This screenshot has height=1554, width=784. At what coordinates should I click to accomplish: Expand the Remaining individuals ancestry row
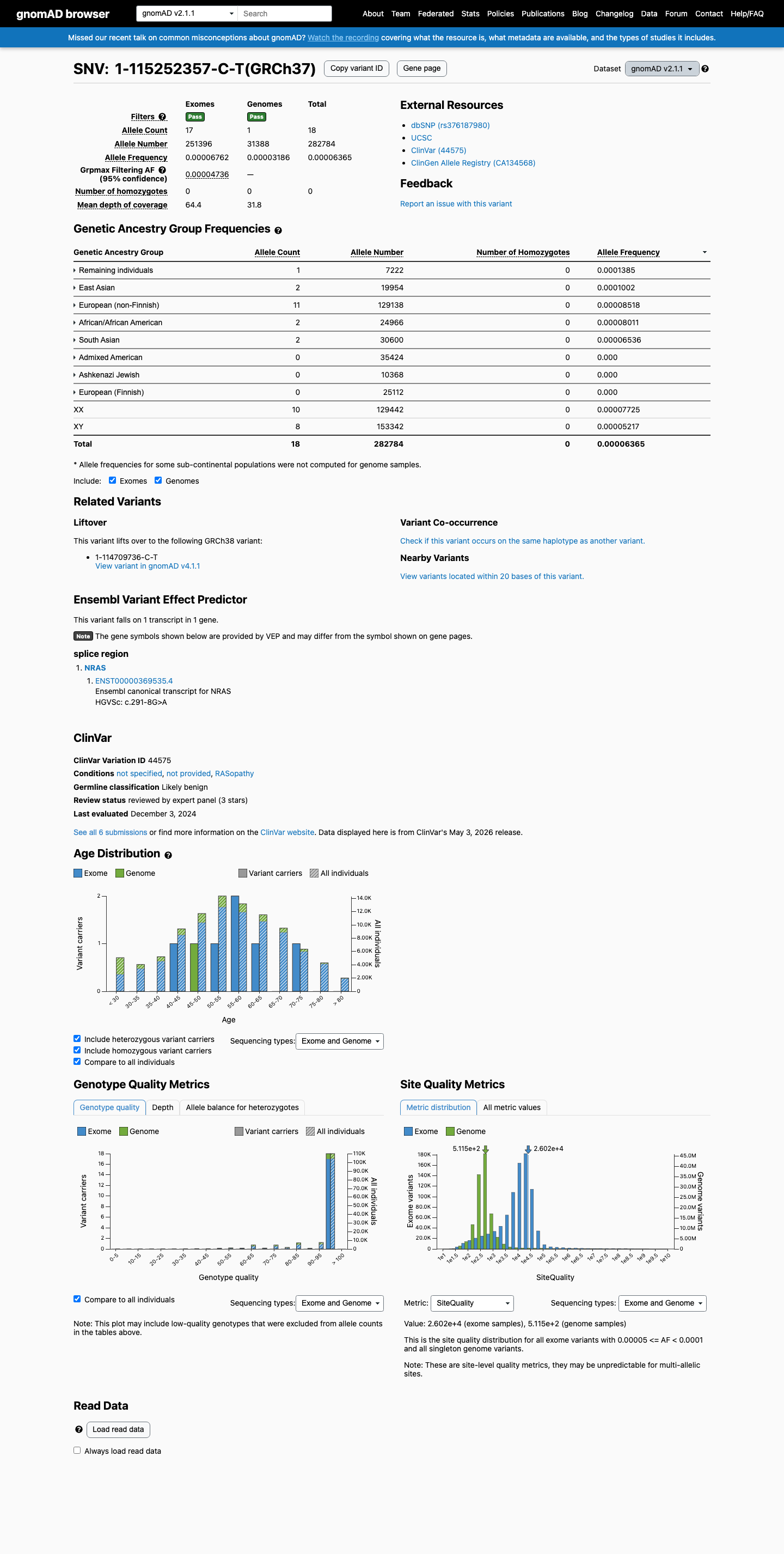pos(113,270)
